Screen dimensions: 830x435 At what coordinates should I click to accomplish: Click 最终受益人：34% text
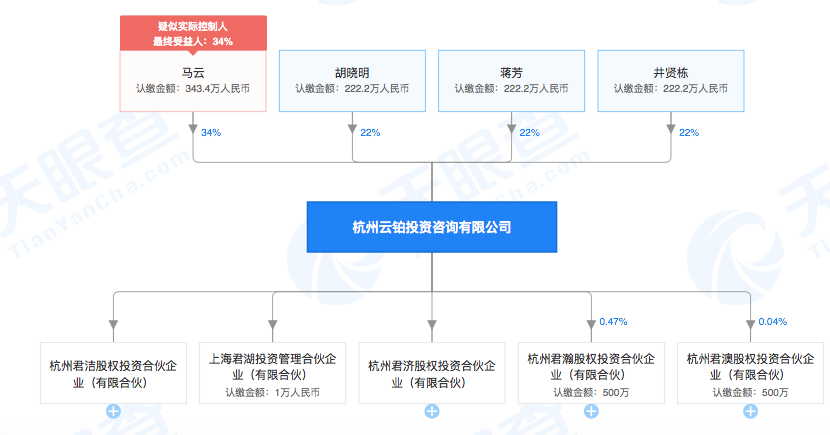[x=193, y=41]
